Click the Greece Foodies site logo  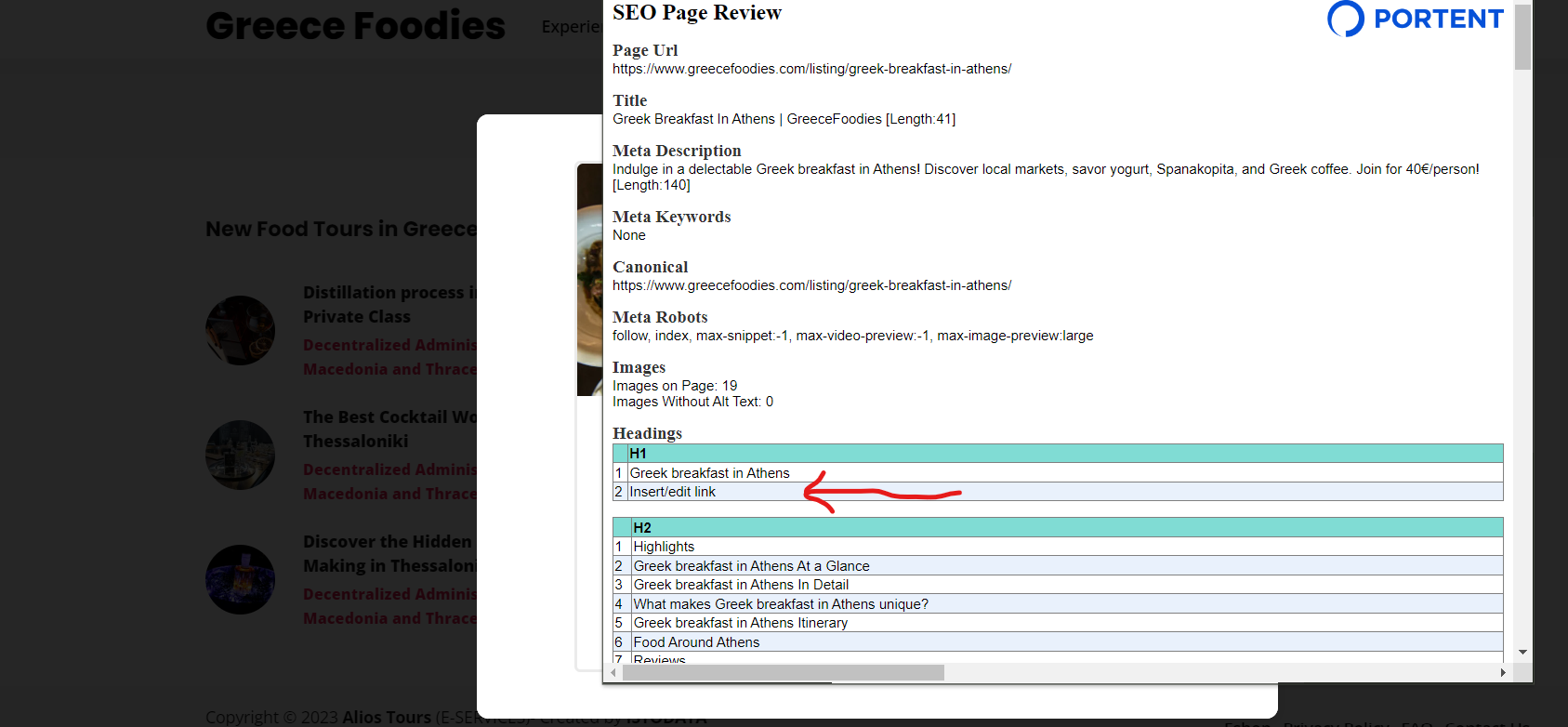click(355, 25)
